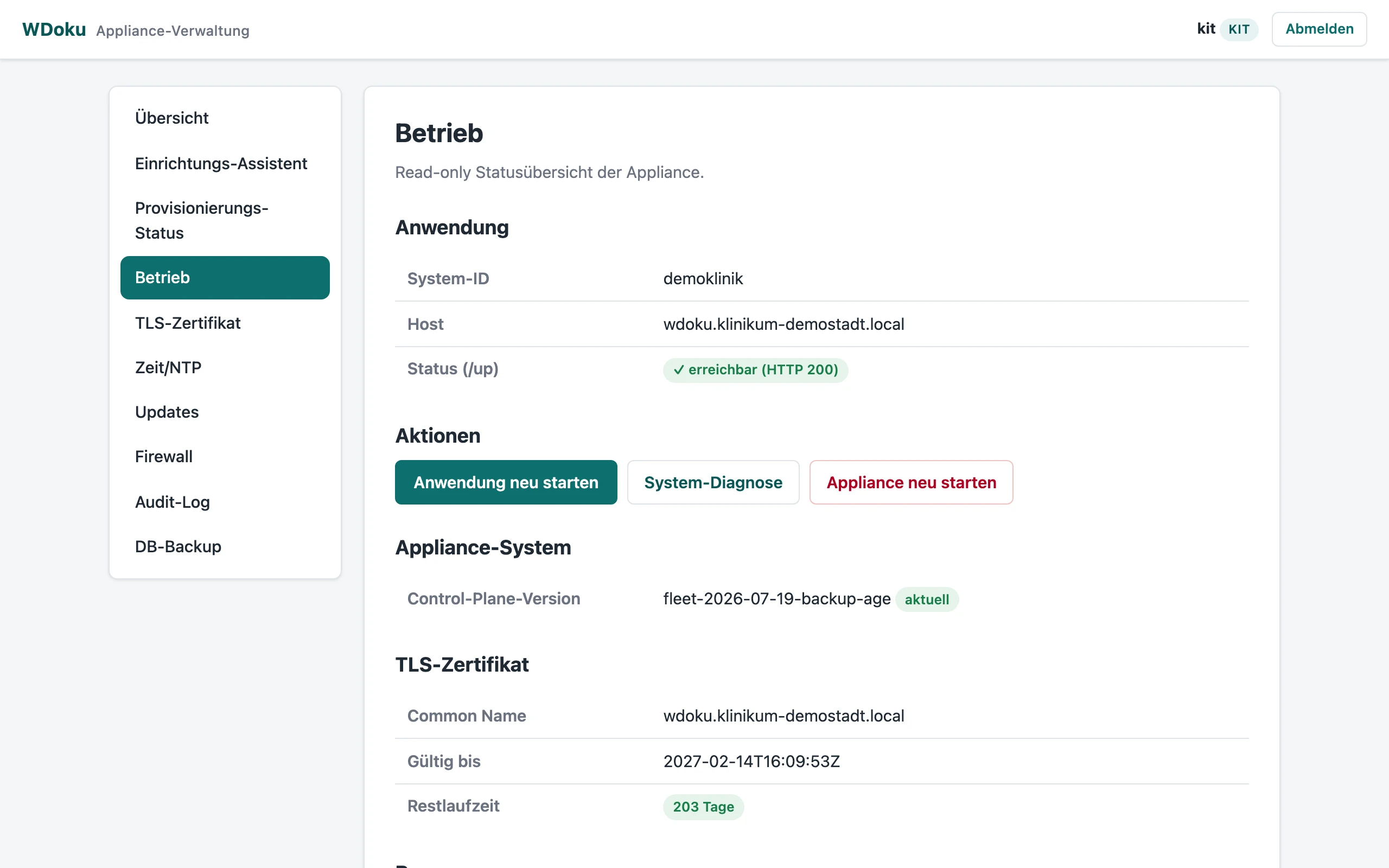
Task: Click the KIT role badge
Action: pos(1239,29)
